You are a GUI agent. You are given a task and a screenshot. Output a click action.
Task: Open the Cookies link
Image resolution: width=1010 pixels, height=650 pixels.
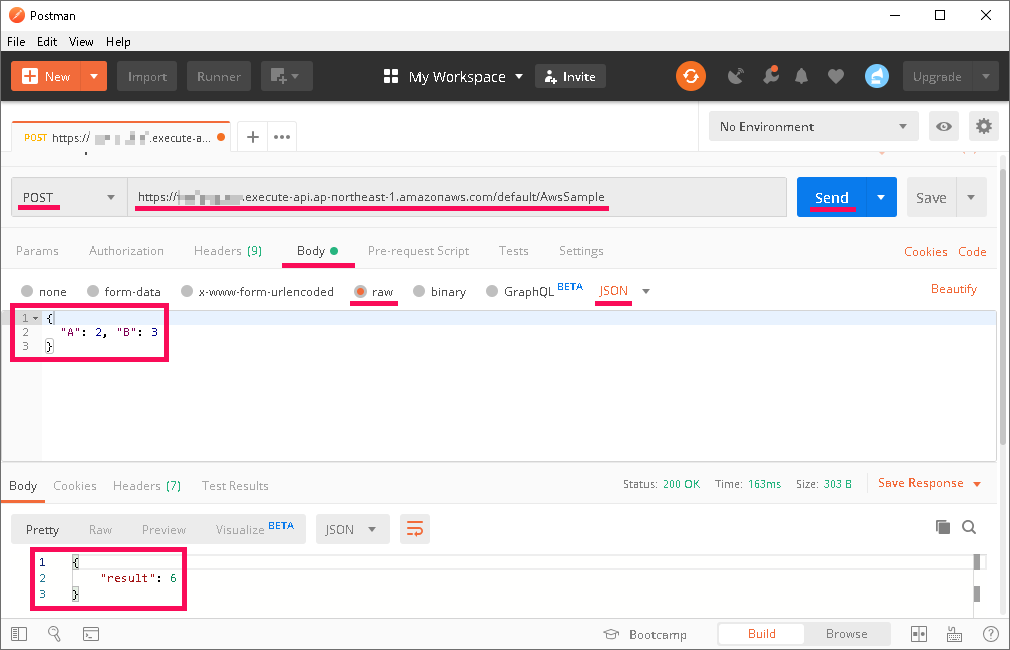tap(926, 251)
